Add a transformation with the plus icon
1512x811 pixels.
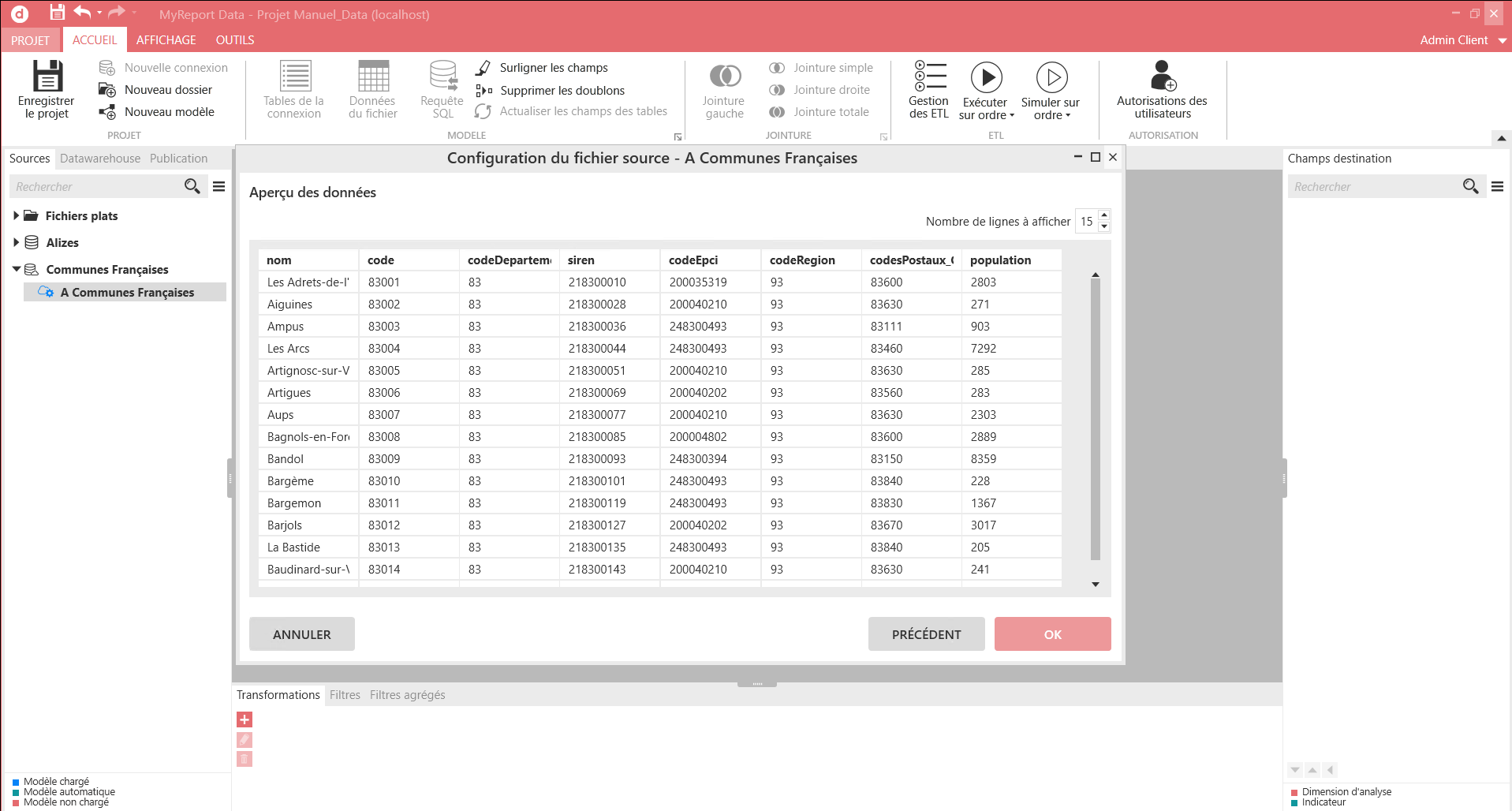click(245, 719)
